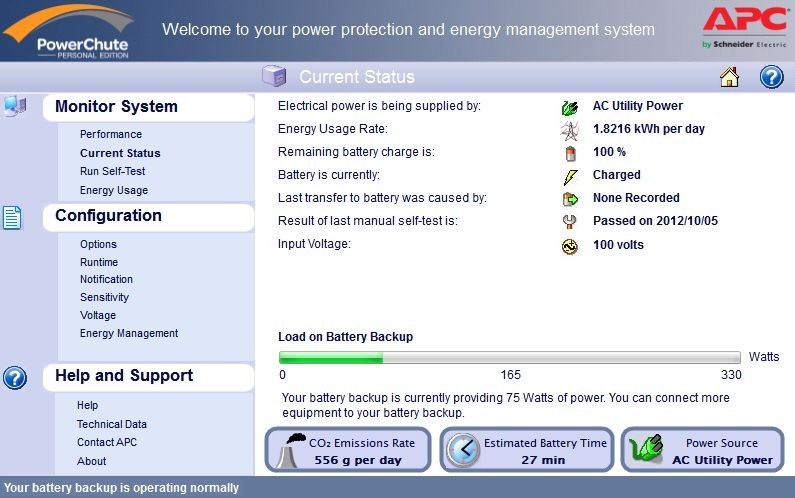Open Technical Data page
Image resolution: width=795 pixels, height=498 pixels.
pos(112,424)
